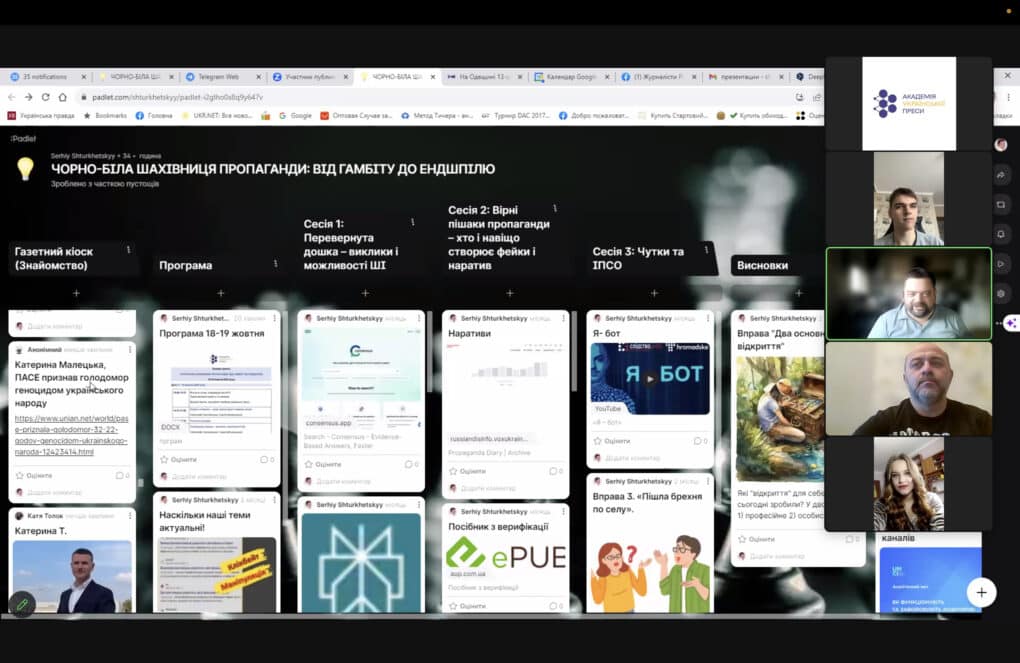1020x663 pixels.
Task: Click the round plus button to add post
Action: coord(981,592)
